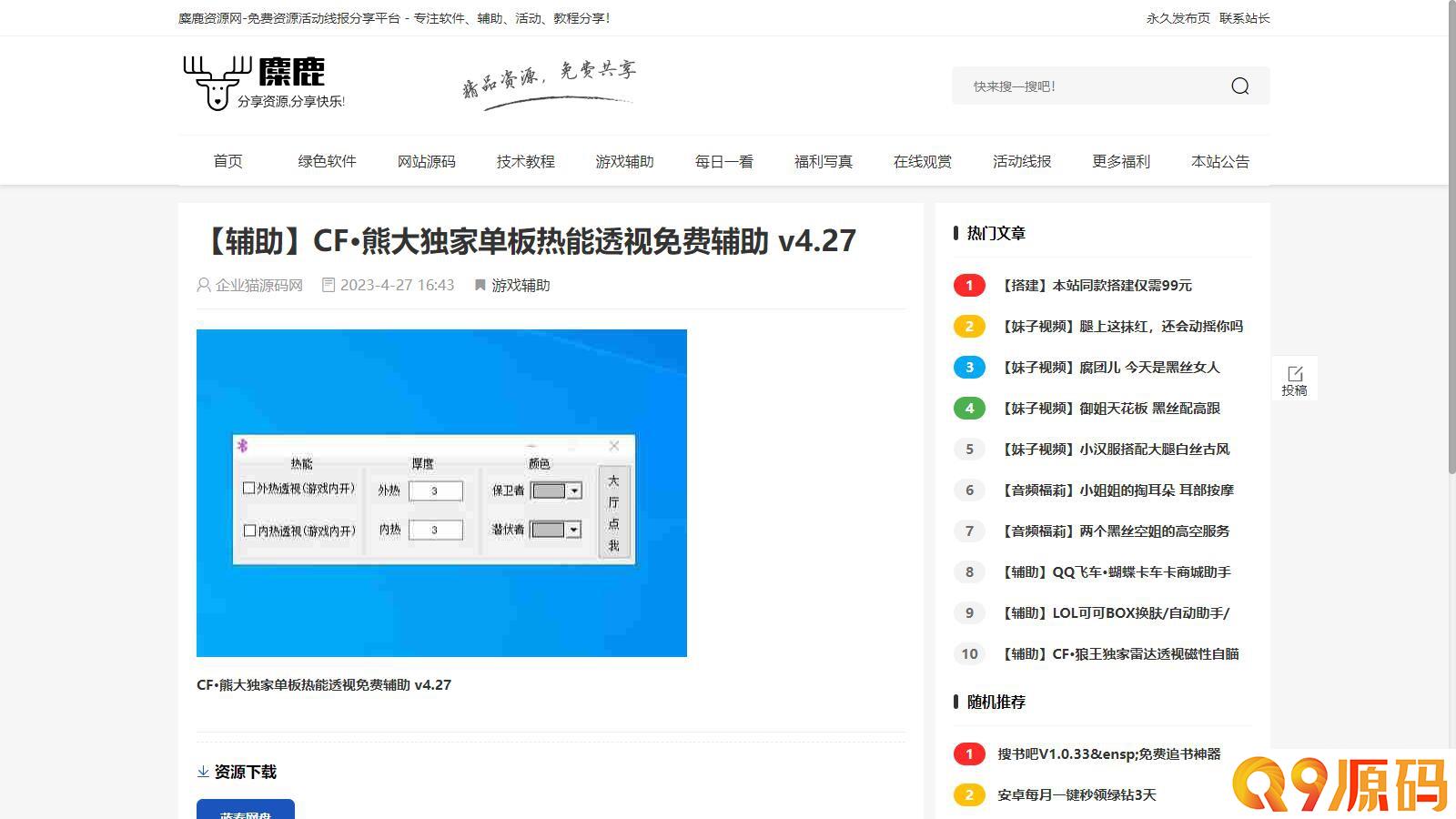
Task: Open hot article 【搭建】本站同款搭建仅需99元
Action: coord(1096,285)
